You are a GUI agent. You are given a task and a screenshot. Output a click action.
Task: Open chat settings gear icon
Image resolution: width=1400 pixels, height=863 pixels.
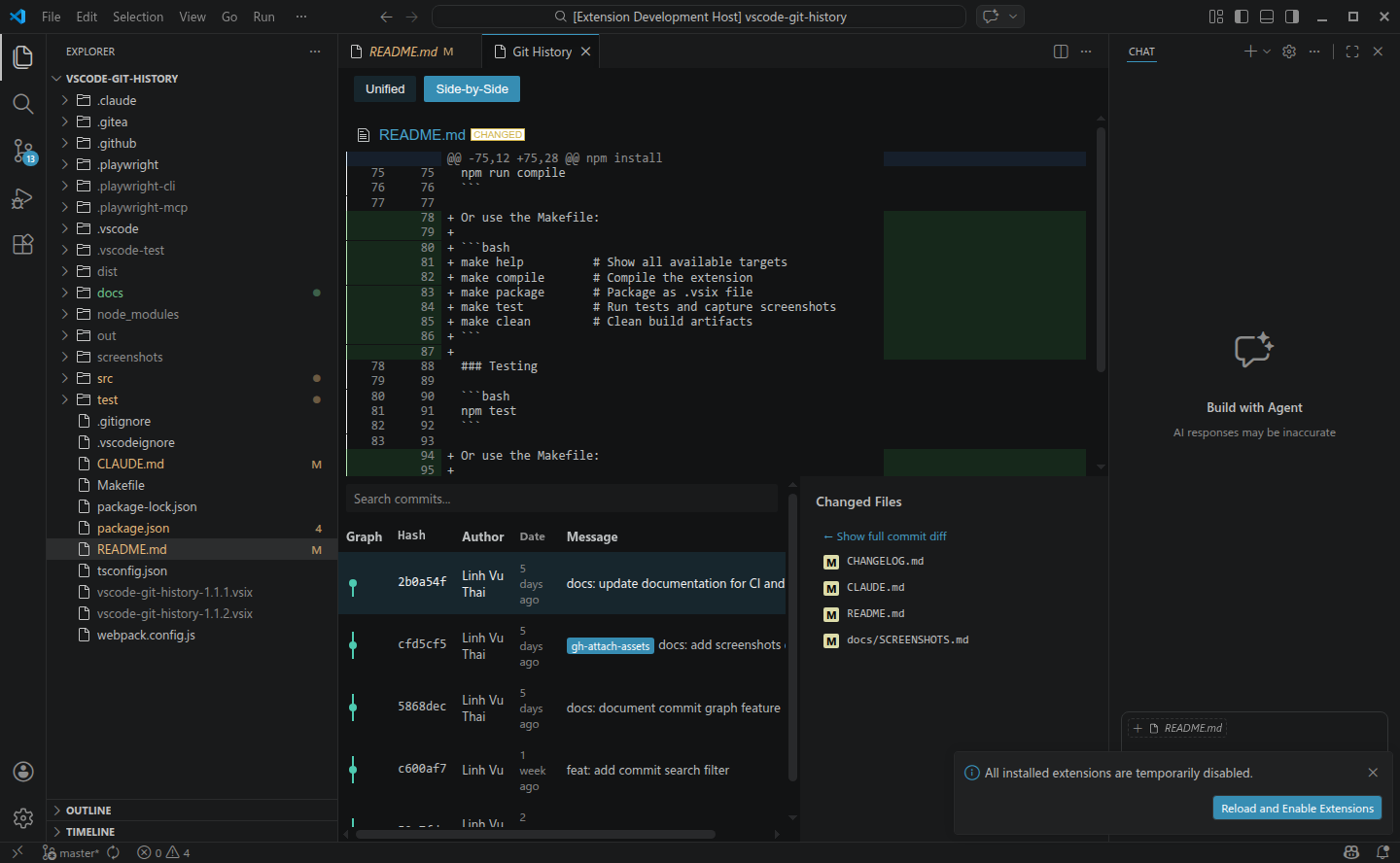(x=1289, y=52)
